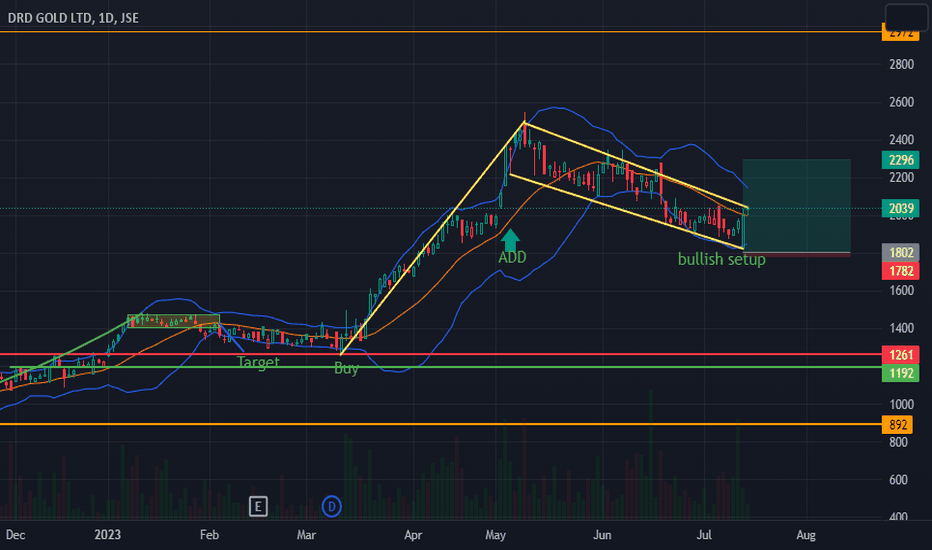Click the earnings 'E' event marker
The width and height of the screenshot is (932, 550).
[x=258, y=507]
